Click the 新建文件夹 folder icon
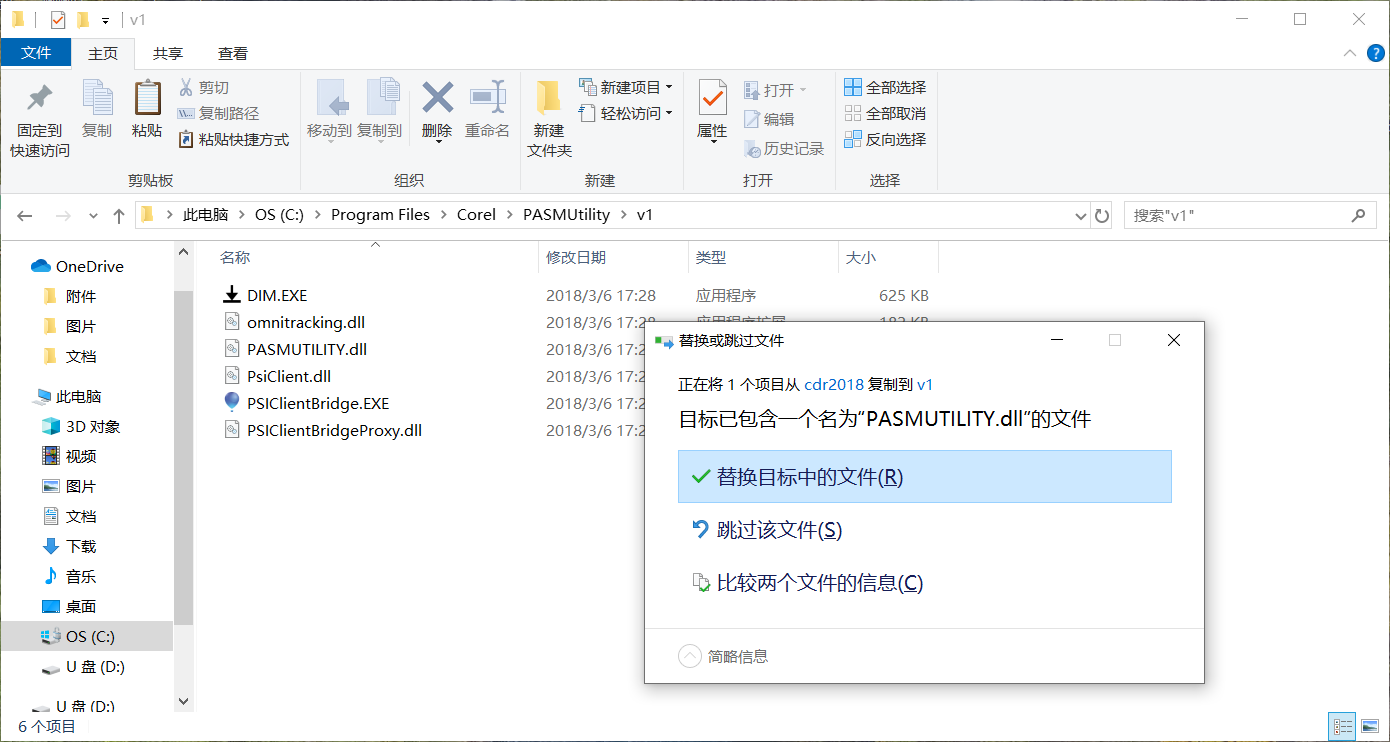This screenshot has height=742, width=1390. [x=548, y=99]
